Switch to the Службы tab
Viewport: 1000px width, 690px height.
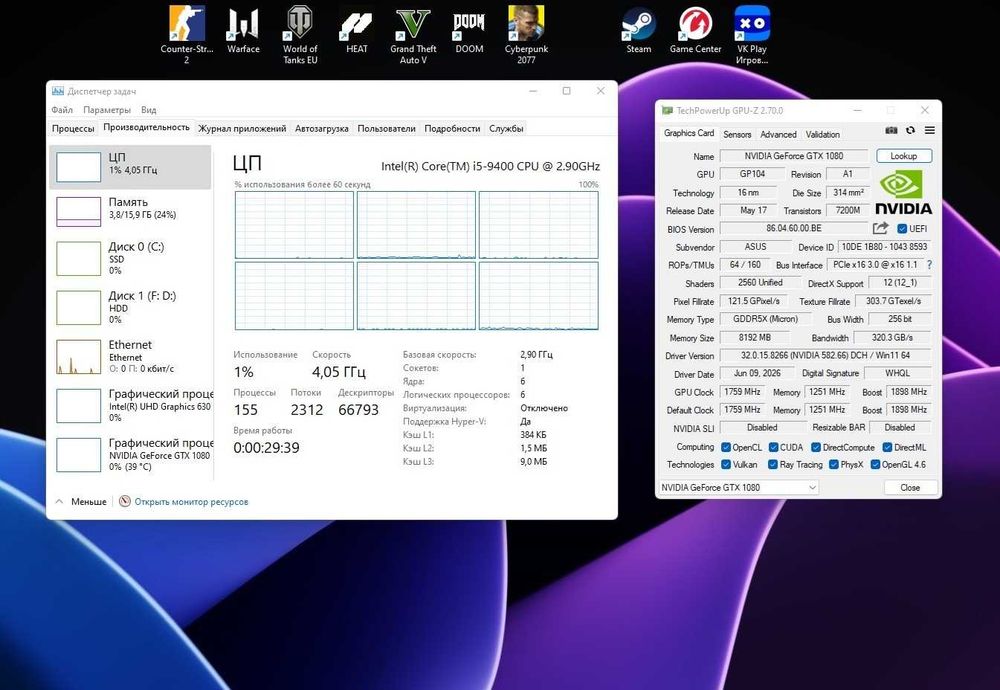506,128
